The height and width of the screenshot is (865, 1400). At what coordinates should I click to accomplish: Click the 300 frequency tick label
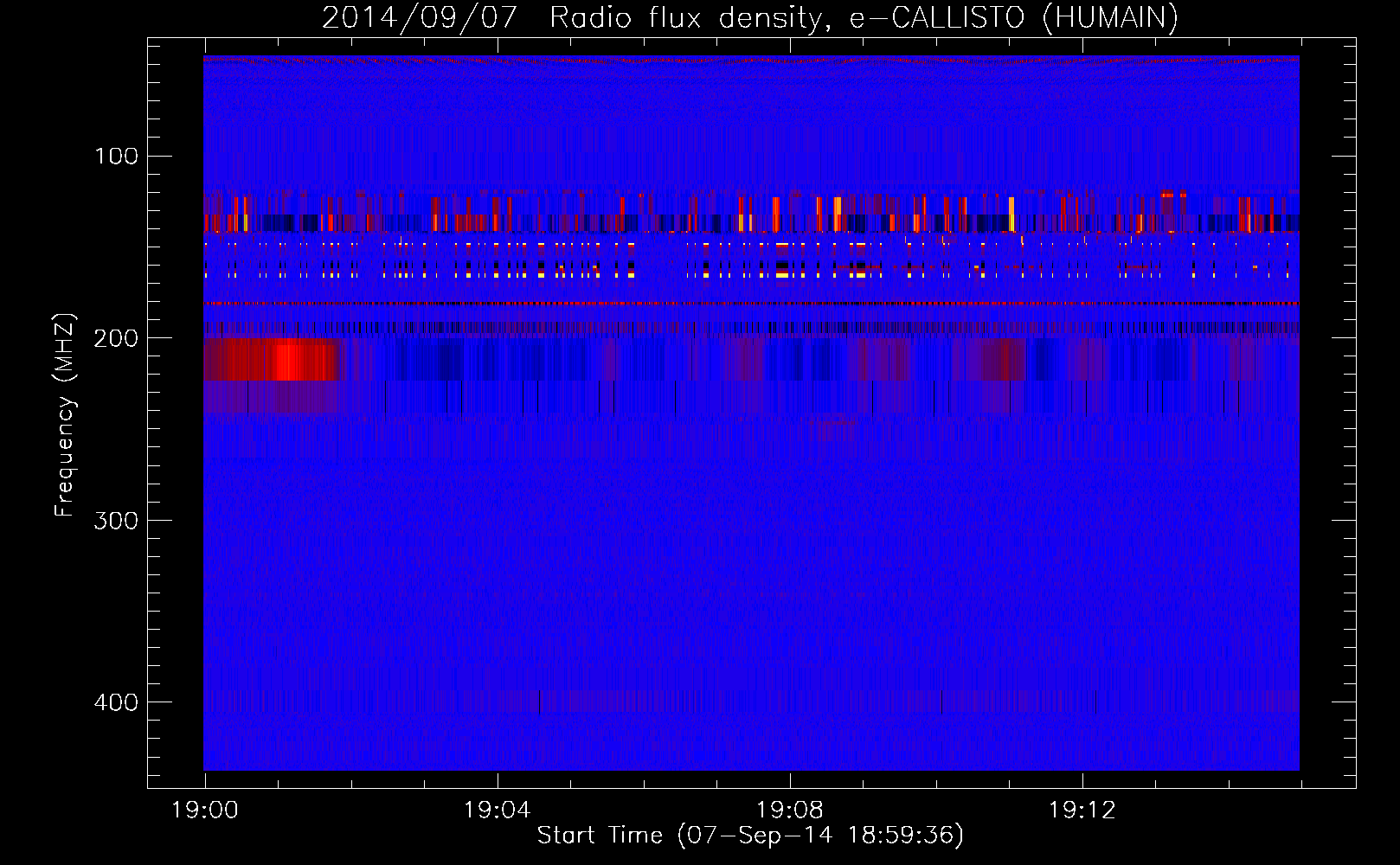117,520
